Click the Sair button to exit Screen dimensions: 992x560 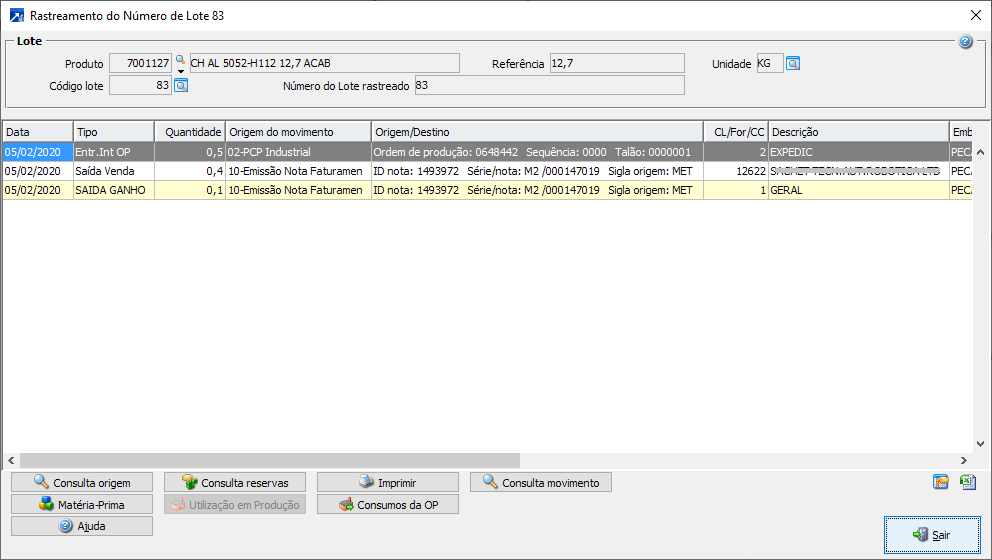coord(932,535)
